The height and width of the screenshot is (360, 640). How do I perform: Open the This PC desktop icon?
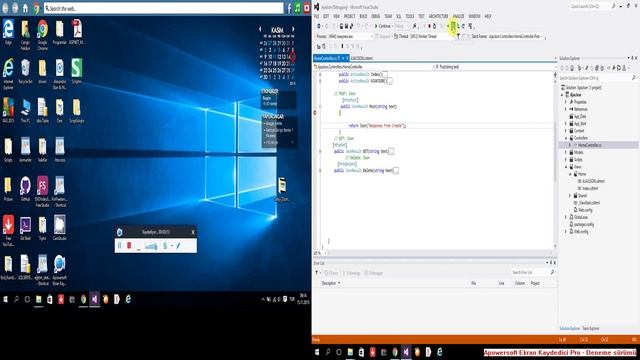pyautogui.click(x=25, y=111)
